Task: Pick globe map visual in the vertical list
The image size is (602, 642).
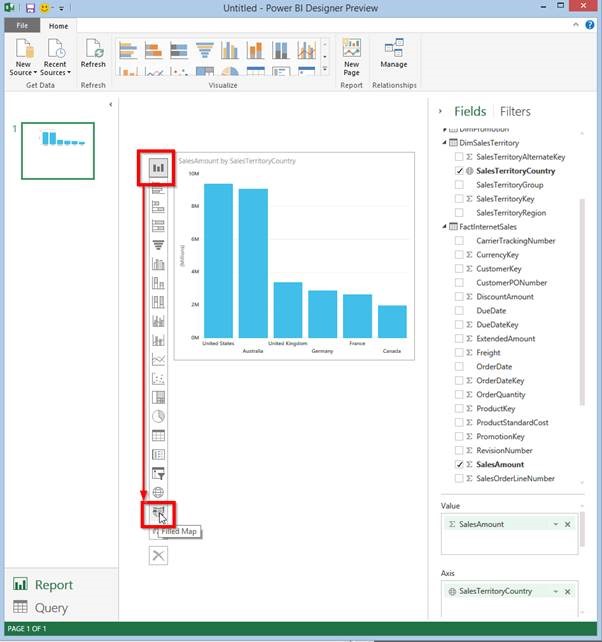Action: pos(158,492)
